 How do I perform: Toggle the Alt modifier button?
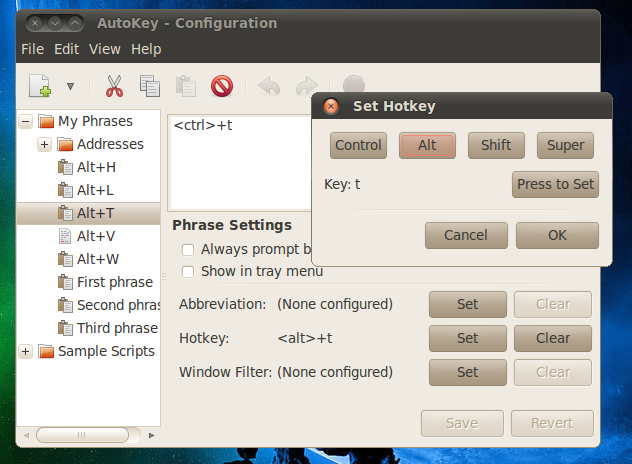(x=427, y=145)
